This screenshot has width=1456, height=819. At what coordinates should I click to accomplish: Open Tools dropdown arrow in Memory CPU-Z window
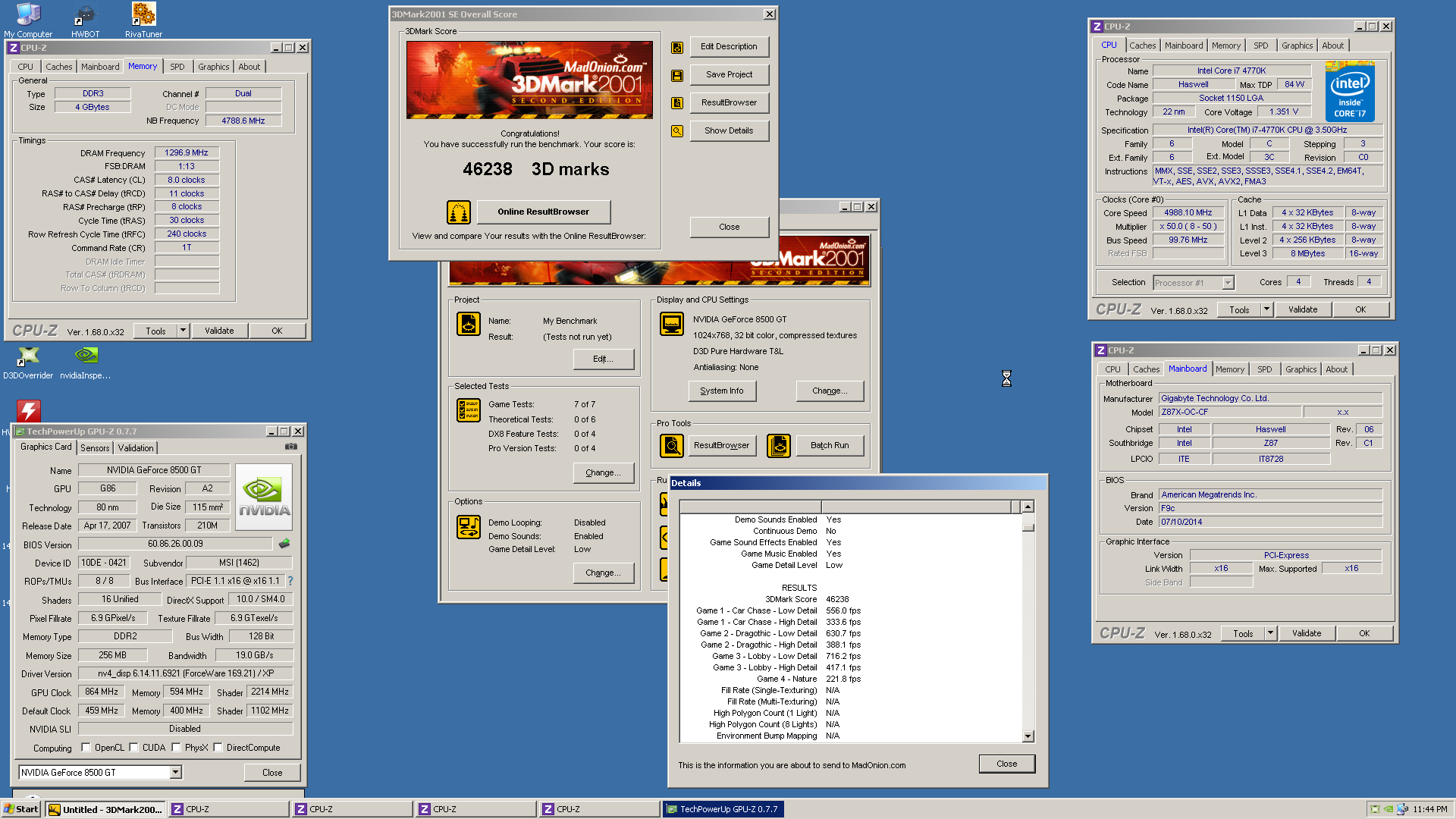183,331
